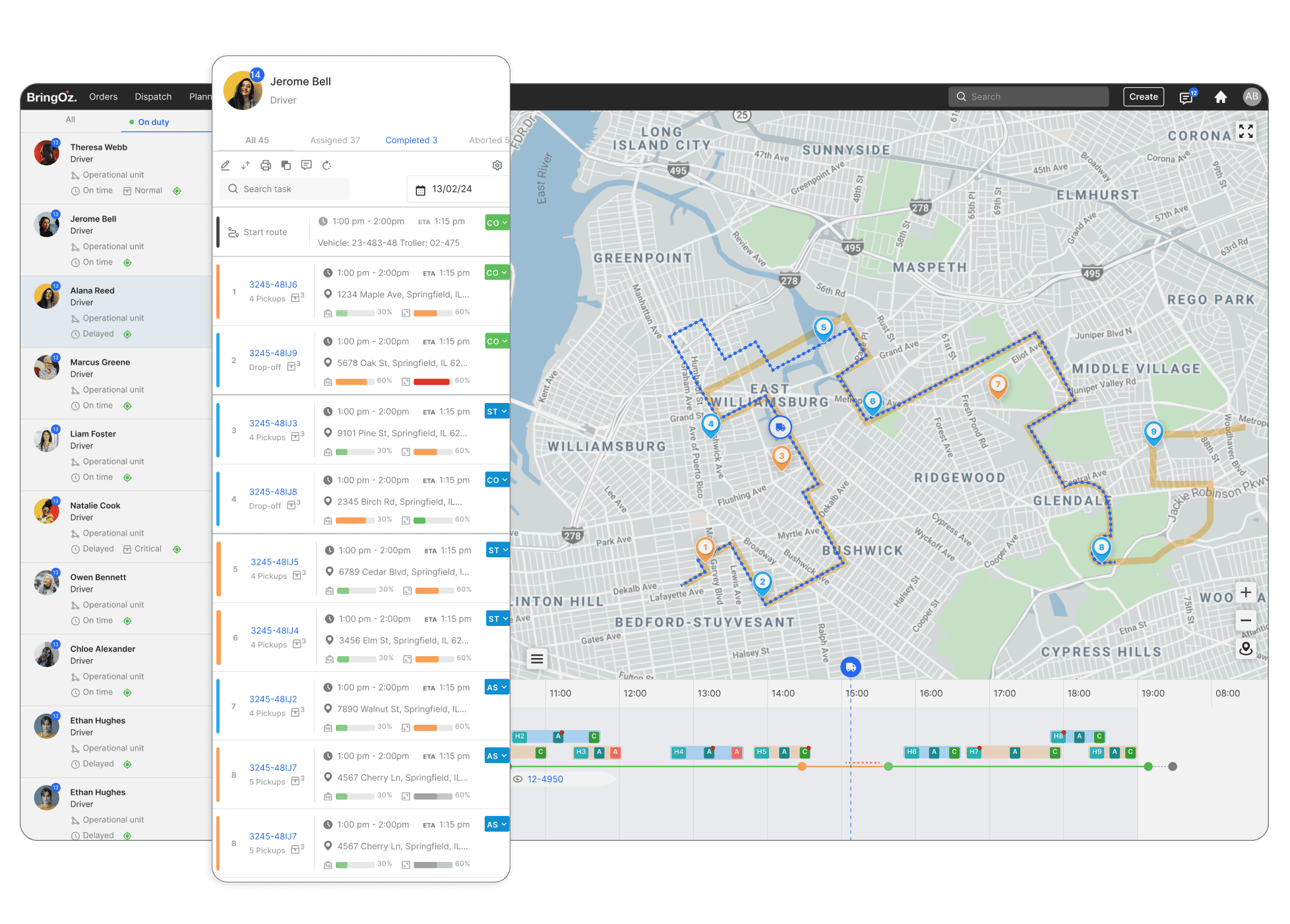1290x924 pixels.
Task: Open messages chat icon in top bar
Action: click(1186, 97)
